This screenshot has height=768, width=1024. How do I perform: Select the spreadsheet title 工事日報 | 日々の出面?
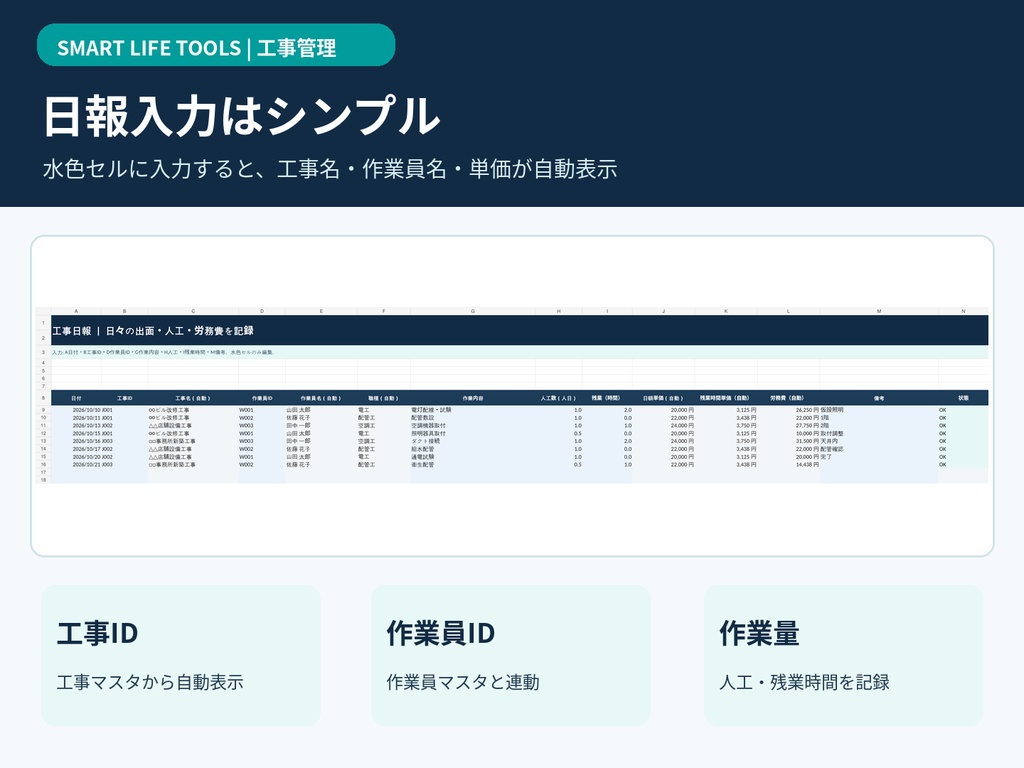pos(153,331)
